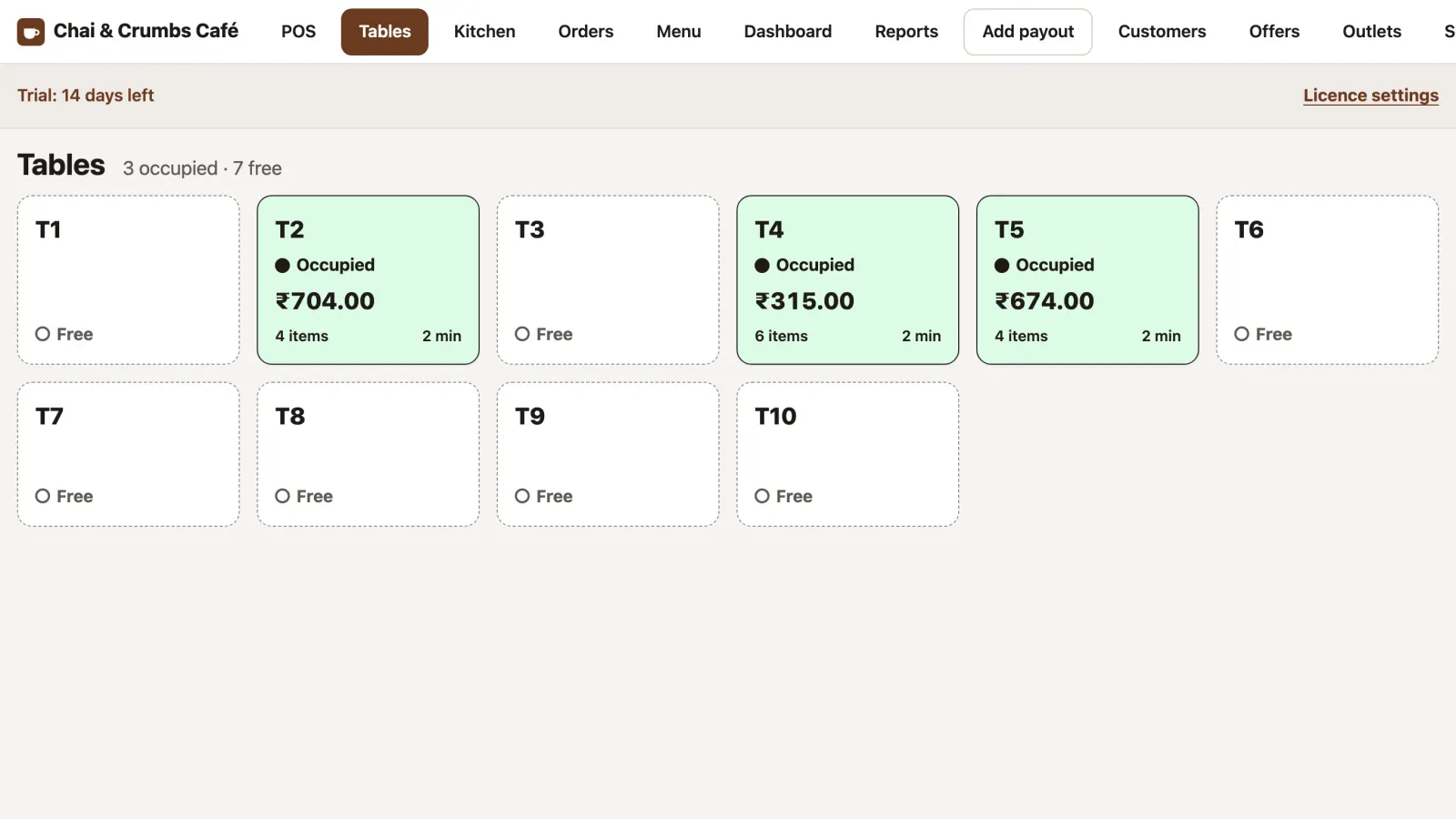
Task: Select free table T9
Action: (608, 454)
